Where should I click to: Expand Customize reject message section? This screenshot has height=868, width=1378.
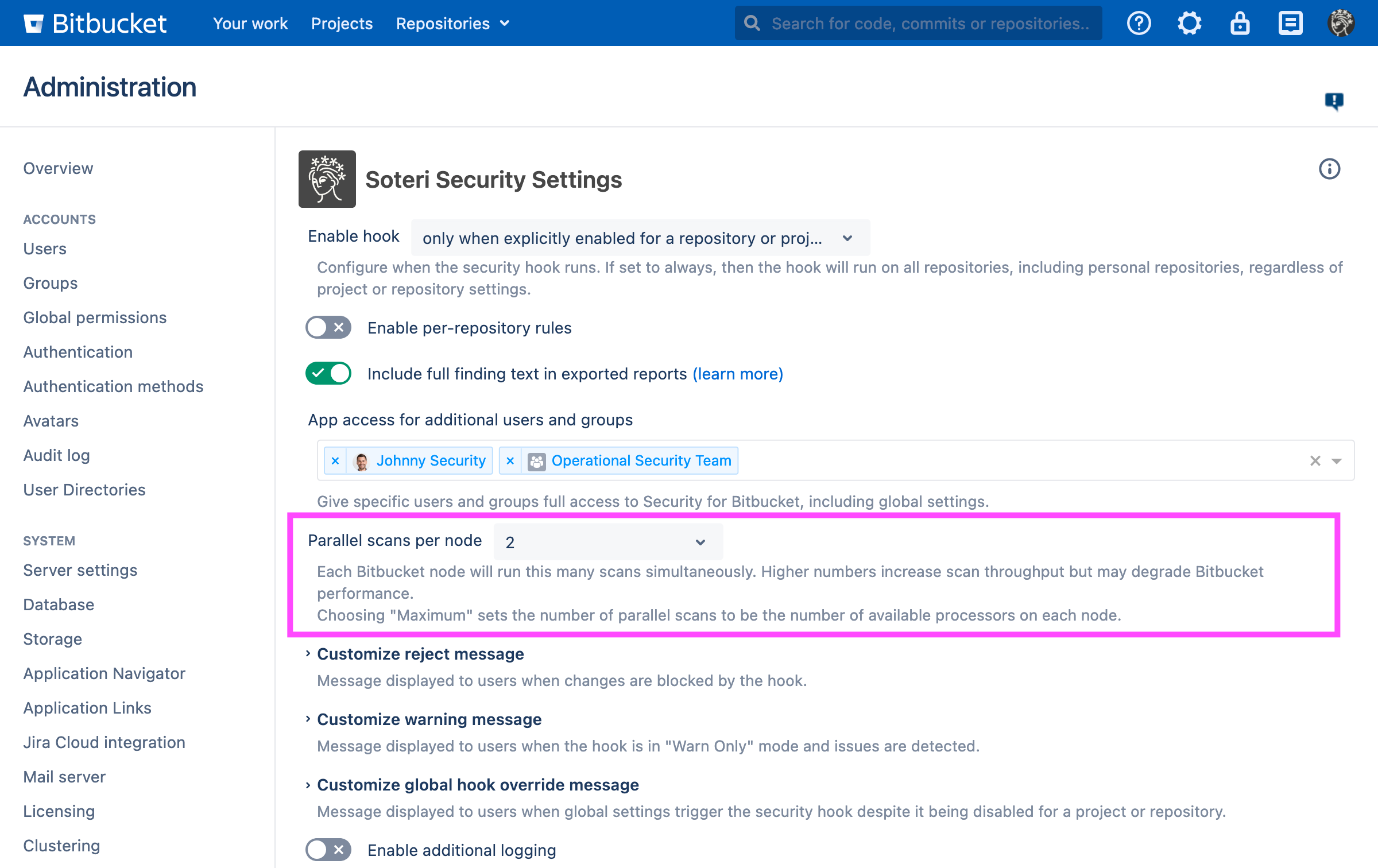pyautogui.click(x=420, y=654)
